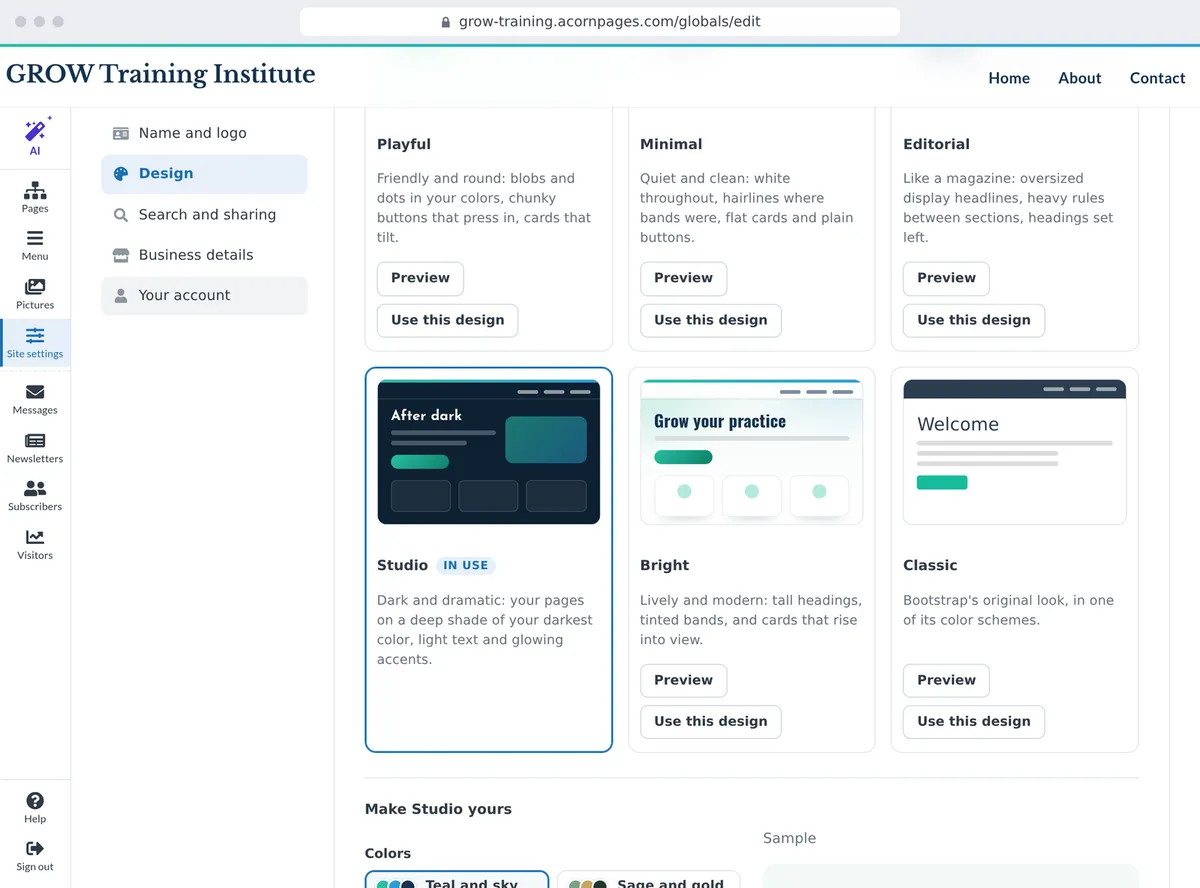The width and height of the screenshot is (1200, 888).
Task: Click the 'Playful' design title
Action: pyautogui.click(x=404, y=144)
